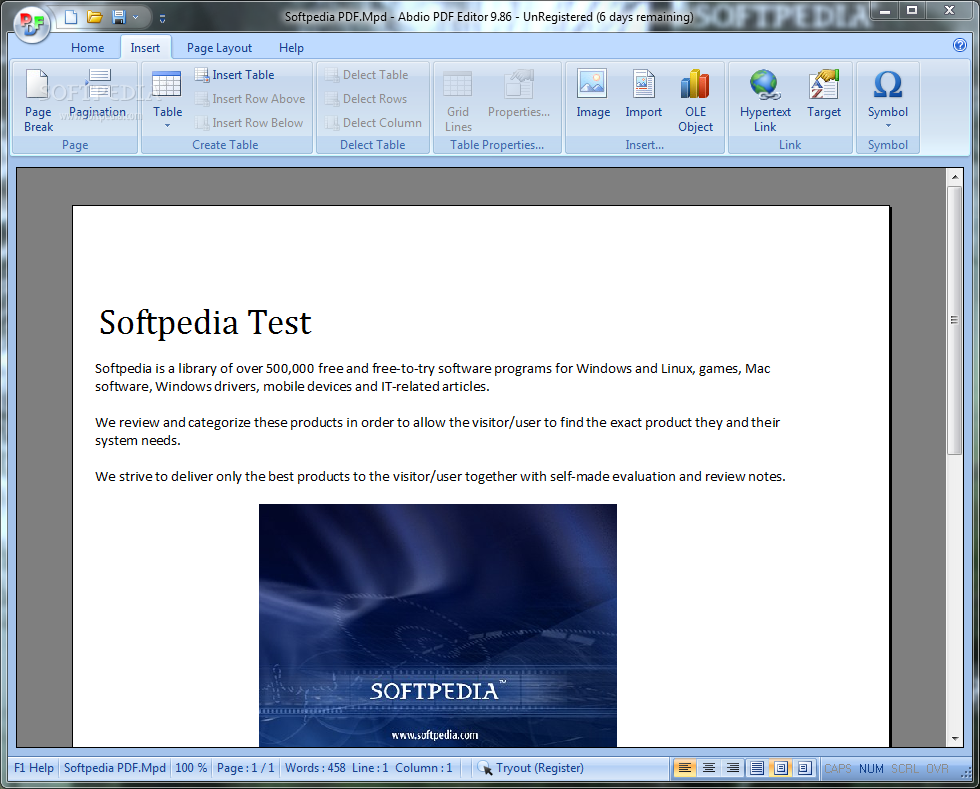This screenshot has width=980, height=789.
Task: Click the magnifier icon beside Tryout
Action: [x=484, y=768]
